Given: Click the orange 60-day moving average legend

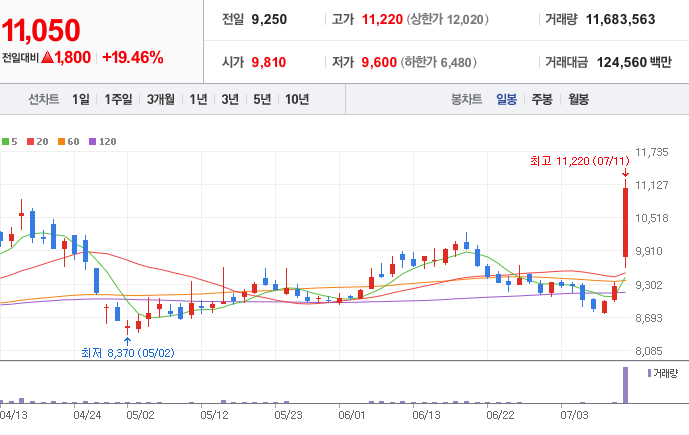Looking at the screenshot, I should pos(69,141).
